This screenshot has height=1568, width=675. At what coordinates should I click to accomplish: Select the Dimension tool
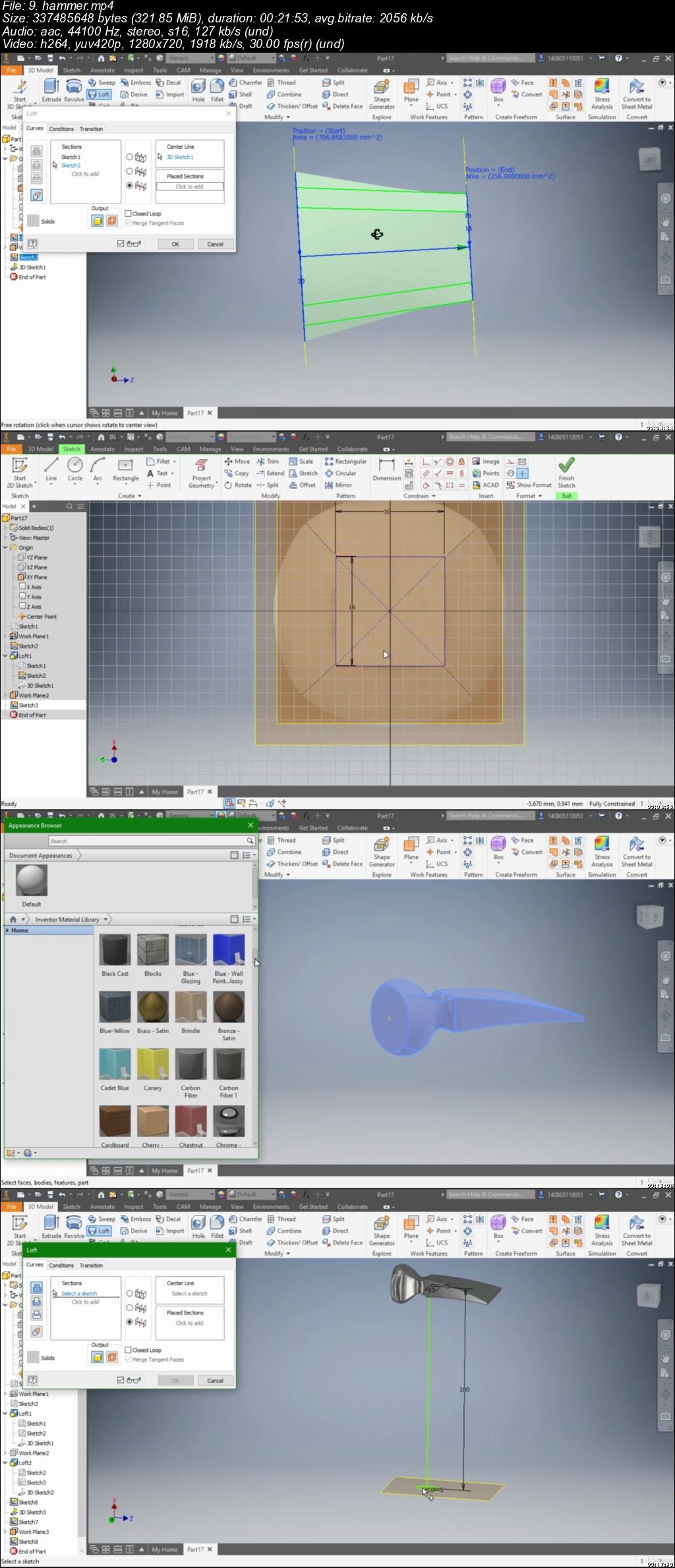(x=387, y=469)
